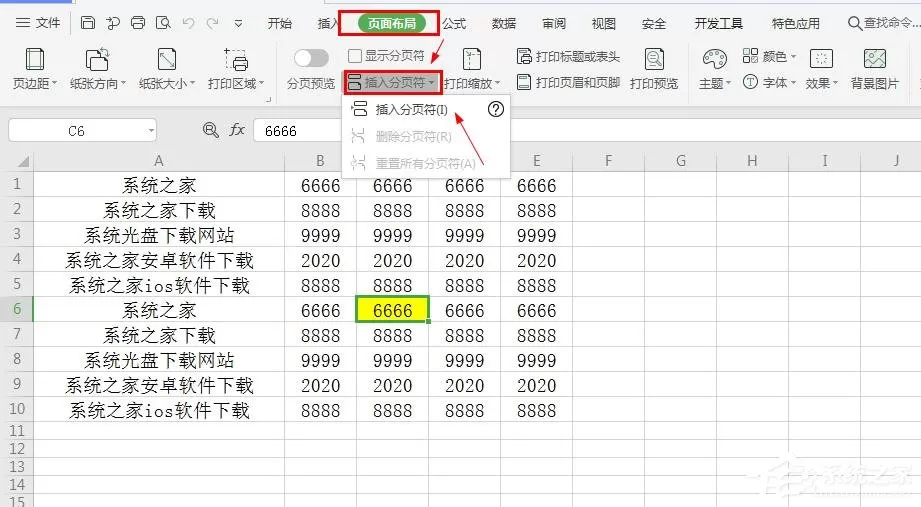This screenshot has height=507, width=921.
Task: Open the 颜色 theme colors picker
Action: pyautogui.click(x=769, y=56)
